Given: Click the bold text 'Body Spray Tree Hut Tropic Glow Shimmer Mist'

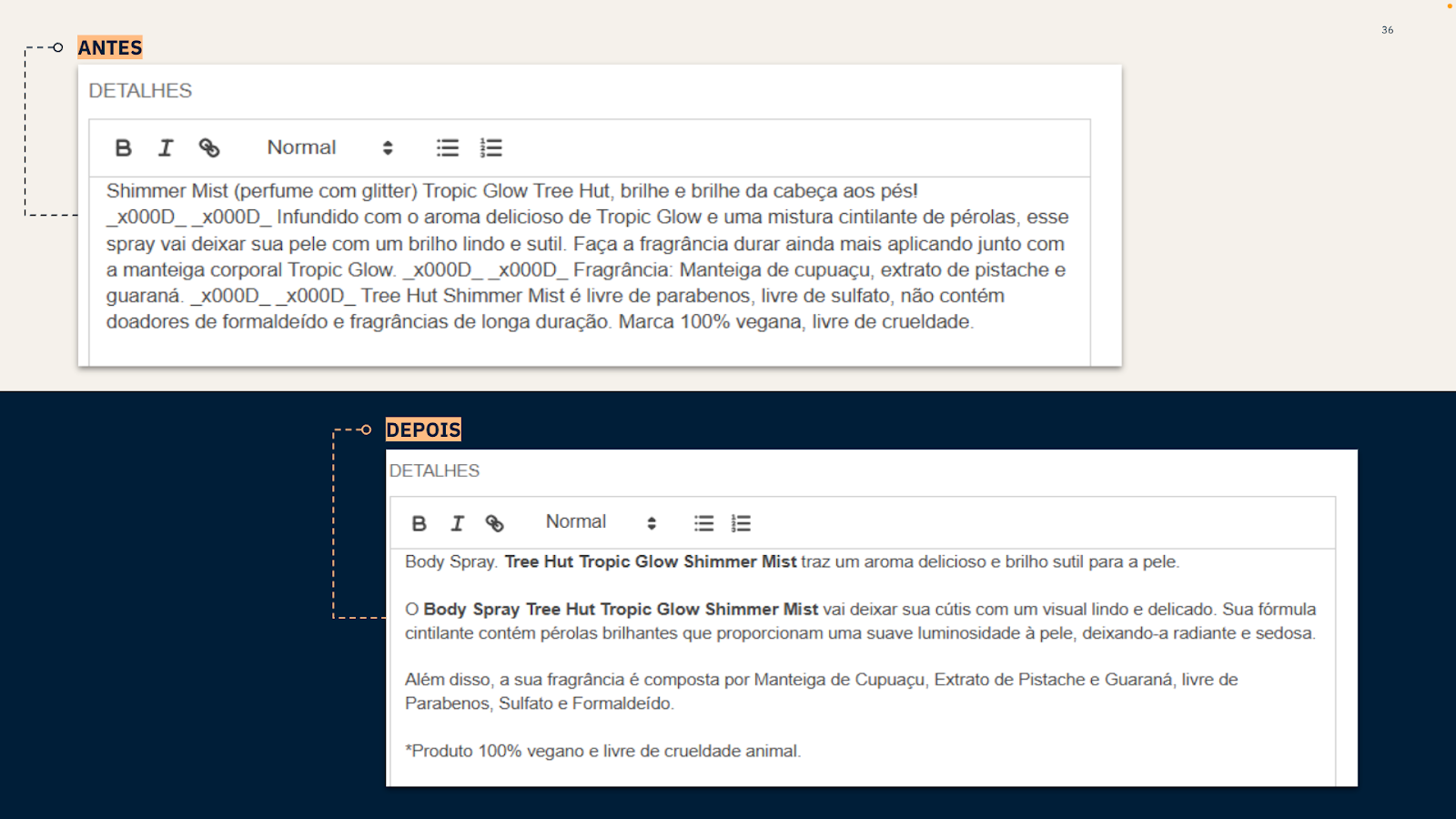Looking at the screenshot, I should (621, 609).
